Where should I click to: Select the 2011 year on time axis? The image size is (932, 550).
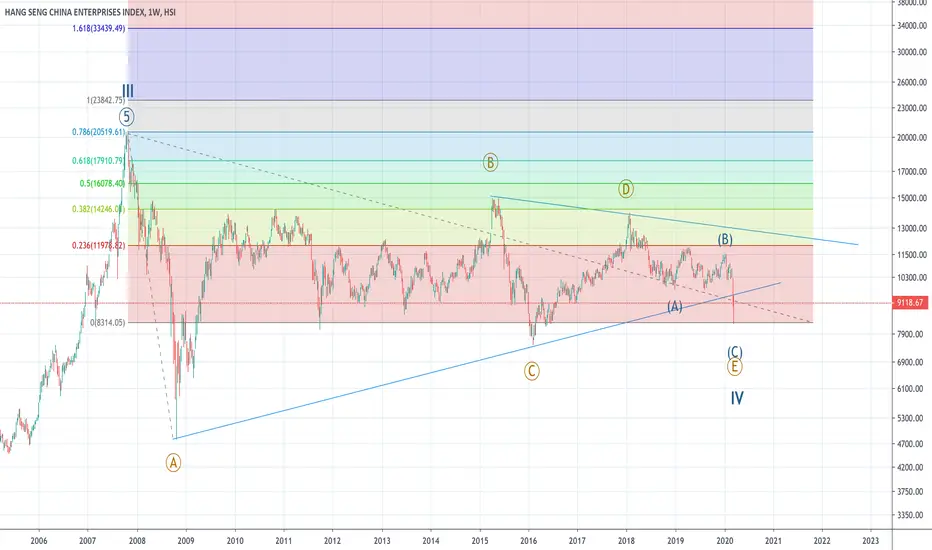pos(284,540)
